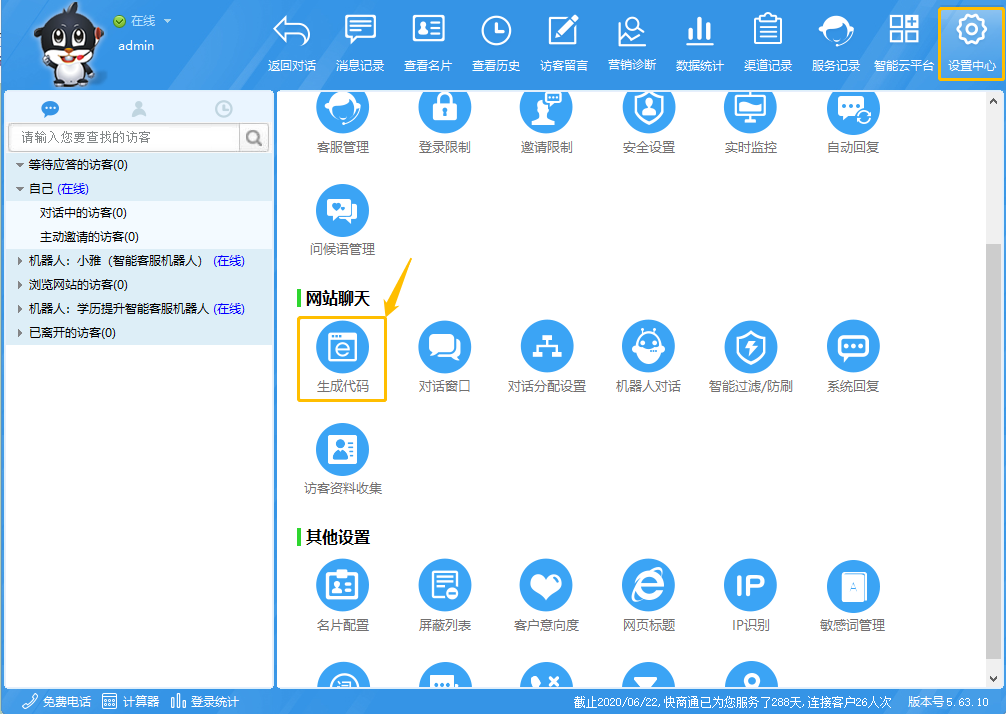Open the IP识别 settings icon
Image resolution: width=1006 pixels, height=714 pixels.
click(x=750, y=585)
